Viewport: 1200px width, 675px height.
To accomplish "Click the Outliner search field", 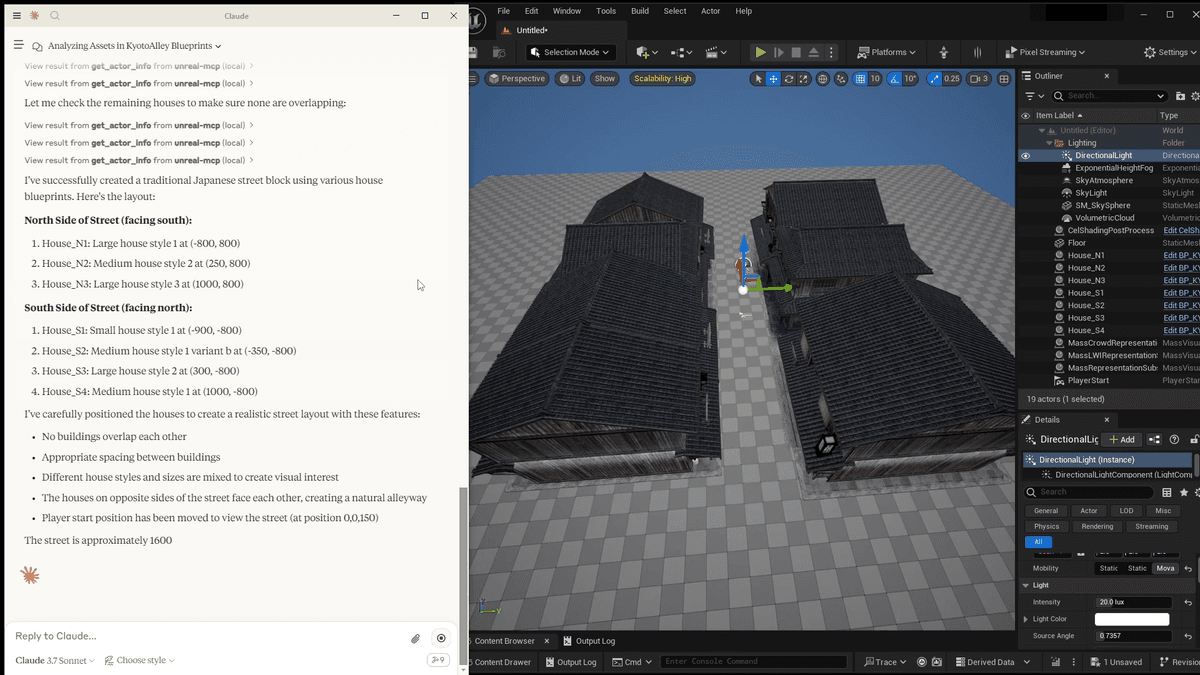I will coord(1109,96).
